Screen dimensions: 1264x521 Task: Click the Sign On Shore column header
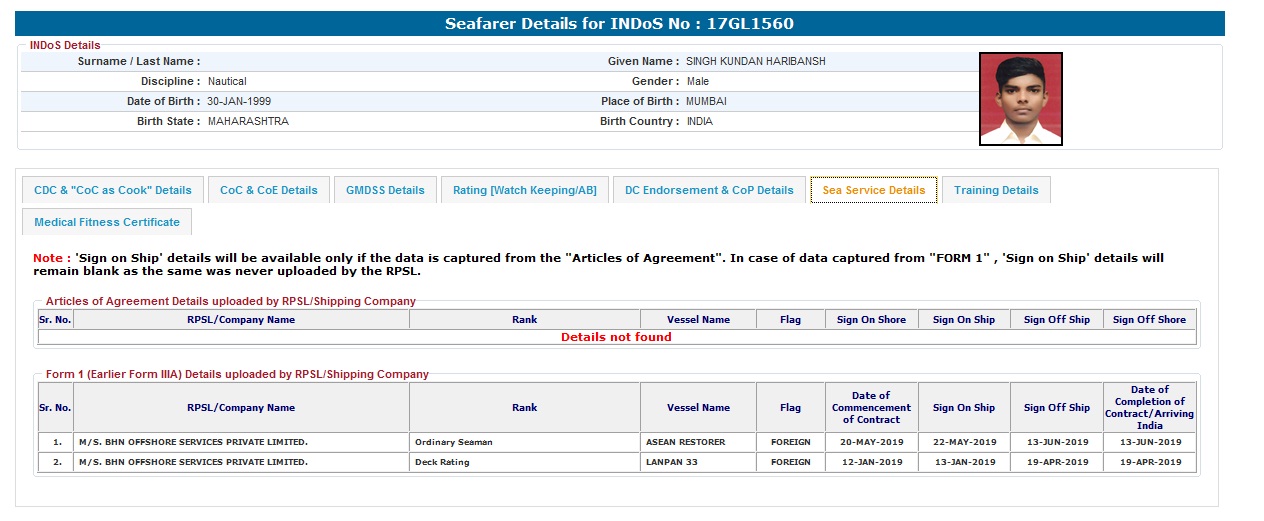point(870,320)
